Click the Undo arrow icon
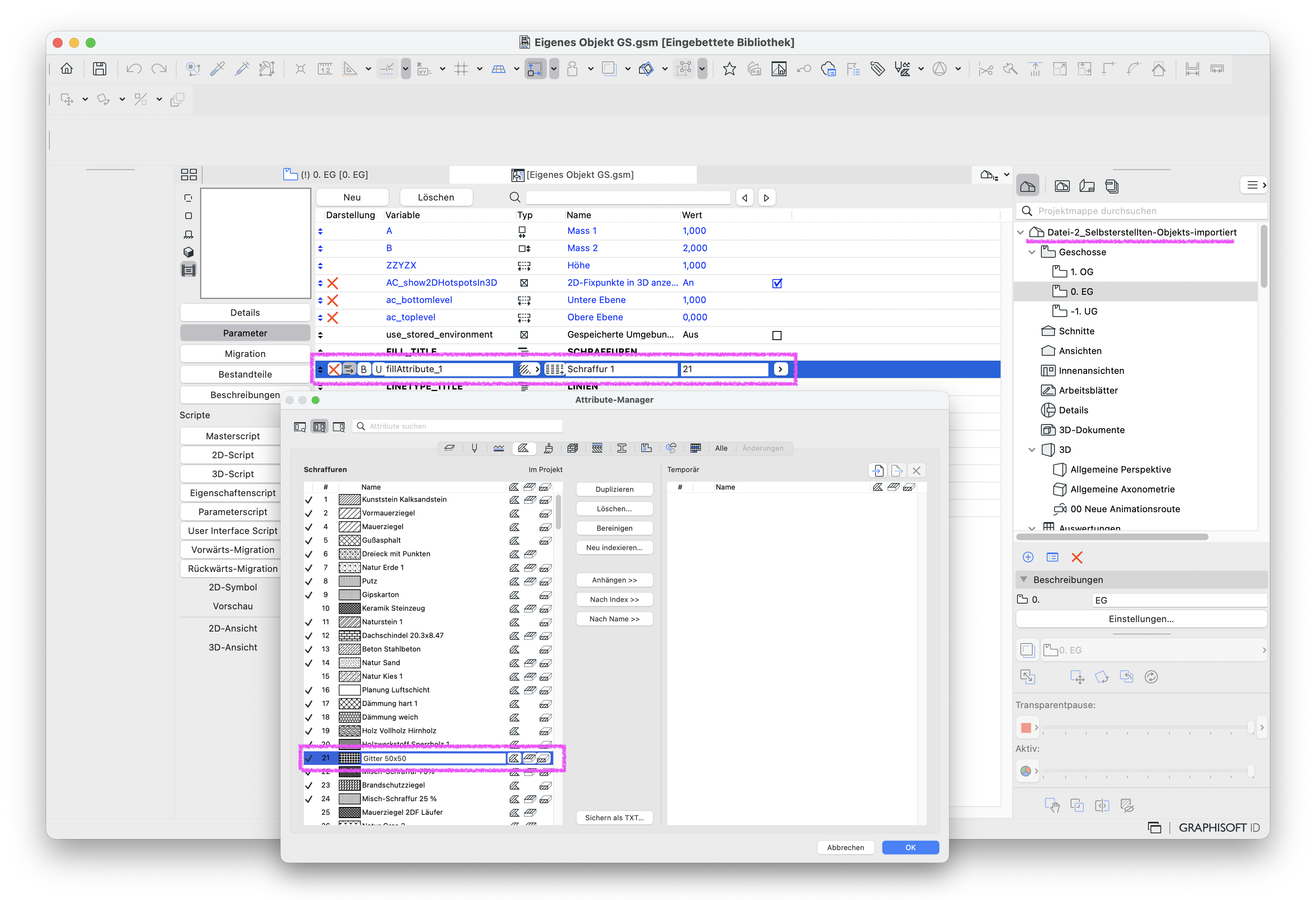This screenshot has height=900, width=1316. pos(134,69)
